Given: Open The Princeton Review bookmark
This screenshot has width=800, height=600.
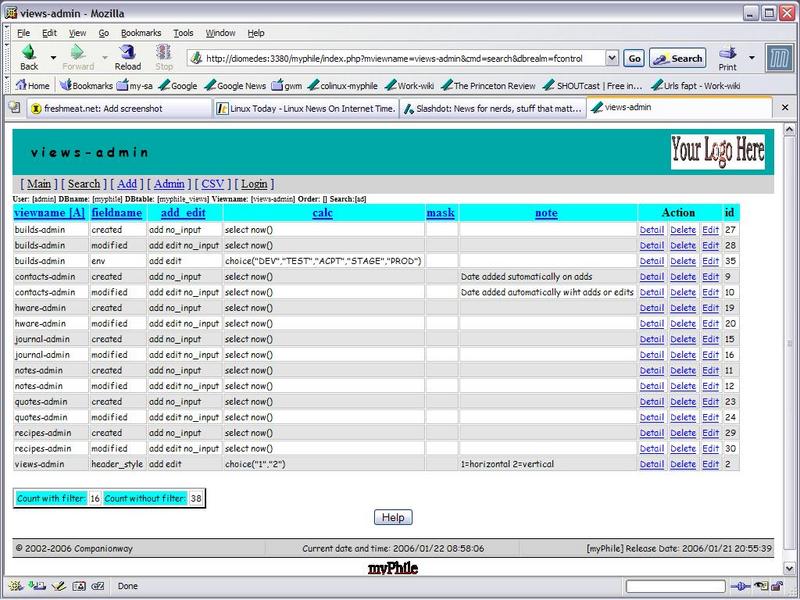Looking at the screenshot, I should click(x=488, y=85).
